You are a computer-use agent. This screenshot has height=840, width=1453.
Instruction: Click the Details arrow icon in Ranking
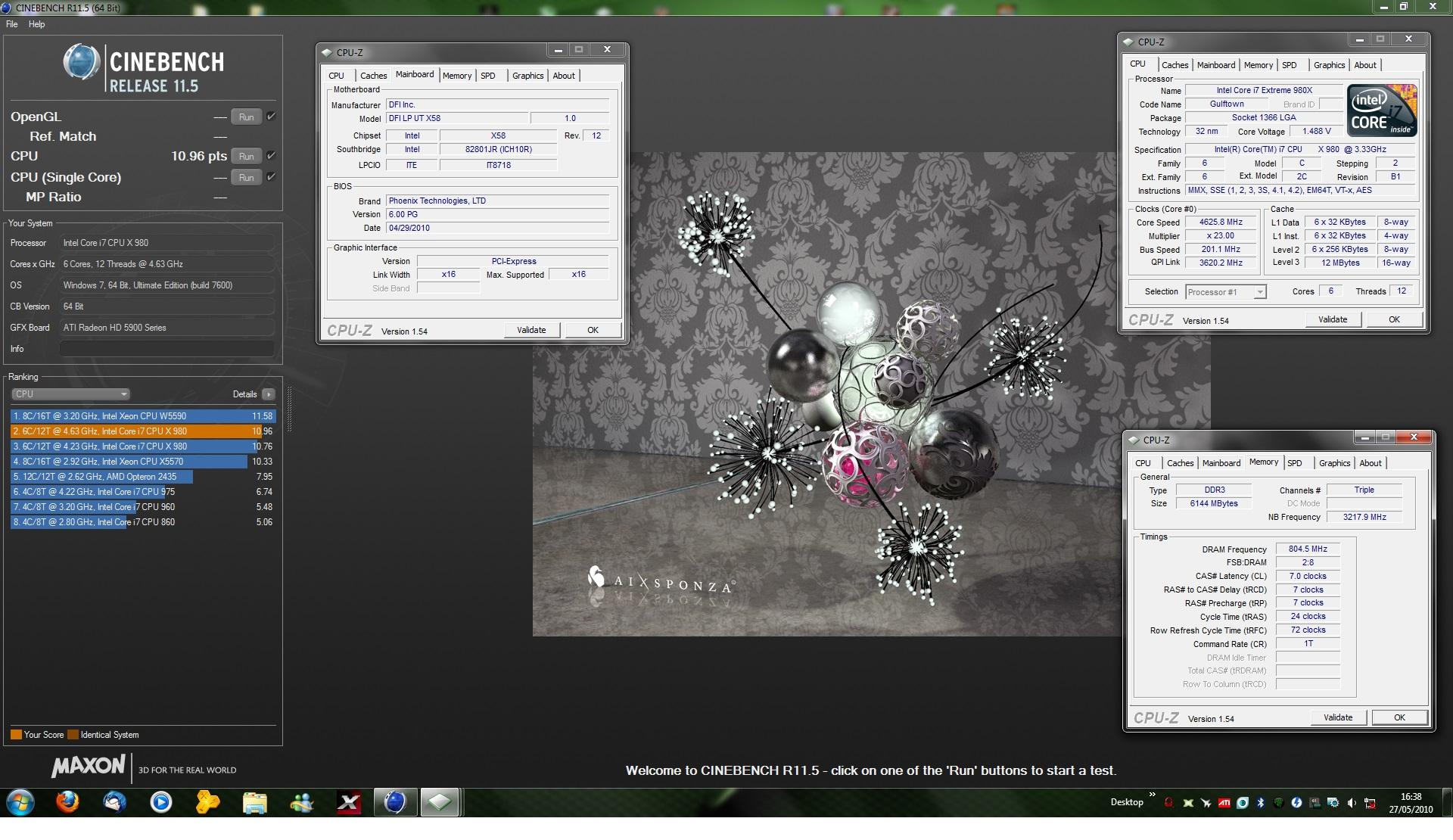coord(269,394)
